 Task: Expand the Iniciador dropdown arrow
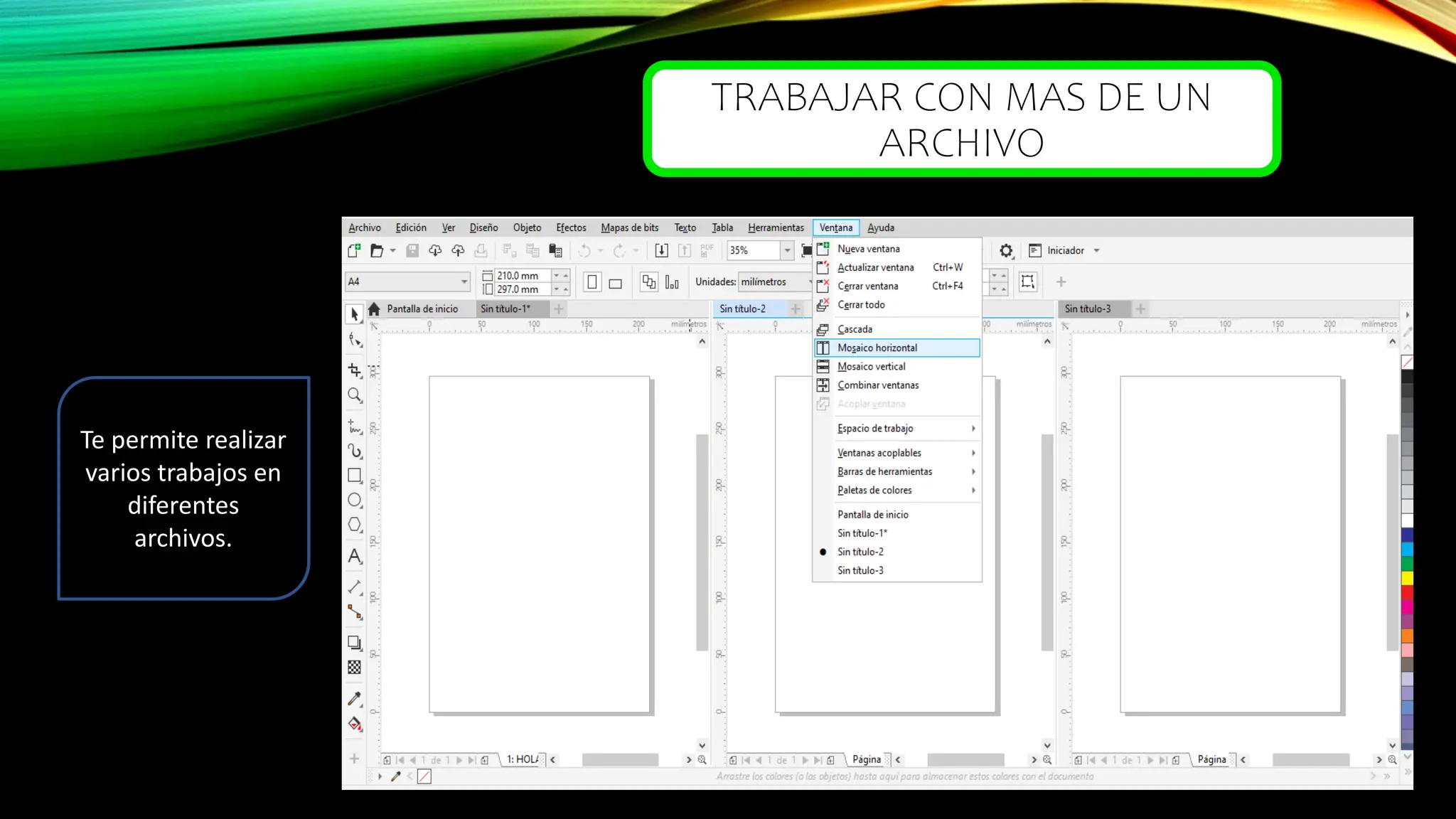click(1097, 250)
